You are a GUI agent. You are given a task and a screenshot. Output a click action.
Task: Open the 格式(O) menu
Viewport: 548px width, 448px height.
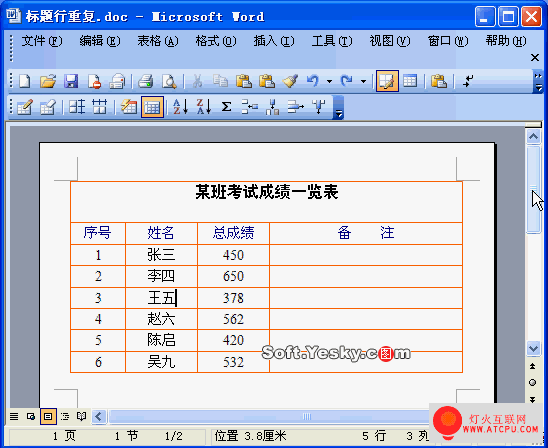tap(216, 41)
